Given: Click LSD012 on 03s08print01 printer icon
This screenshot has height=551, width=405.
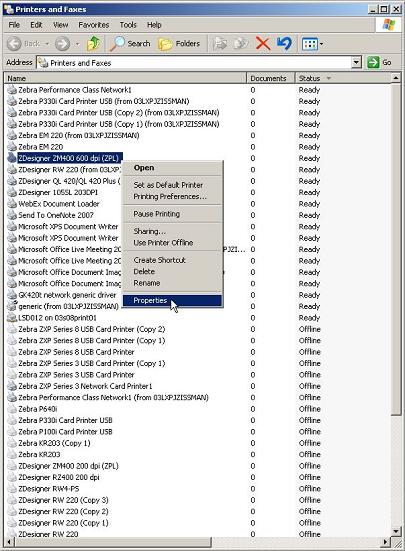Looking at the screenshot, I should tap(12, 318).
